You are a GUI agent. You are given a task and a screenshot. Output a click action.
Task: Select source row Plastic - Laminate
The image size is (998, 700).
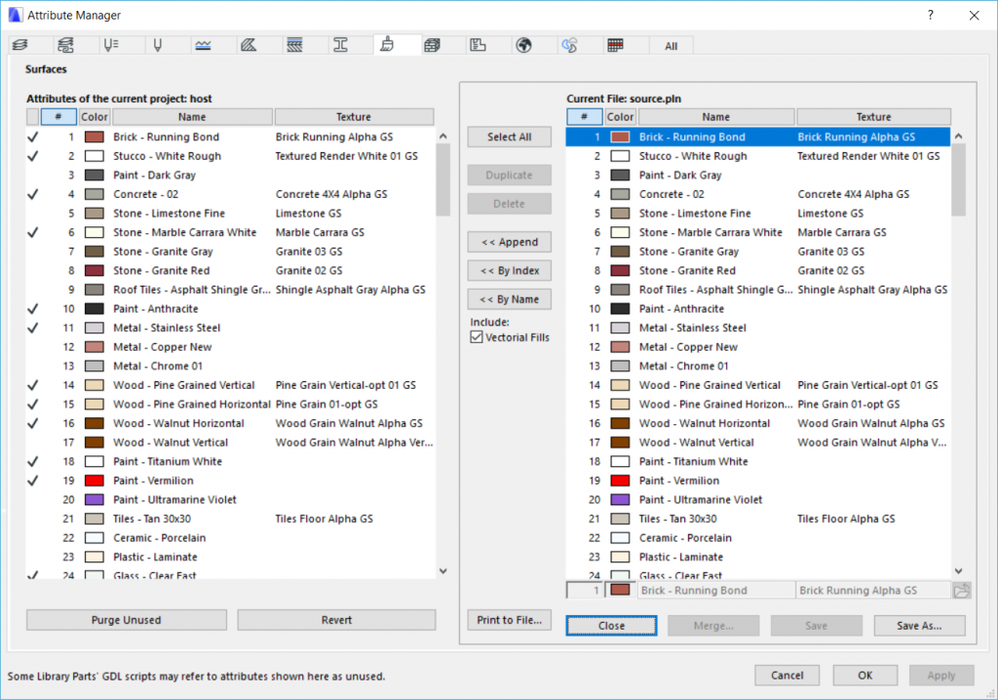coord(758,557)
